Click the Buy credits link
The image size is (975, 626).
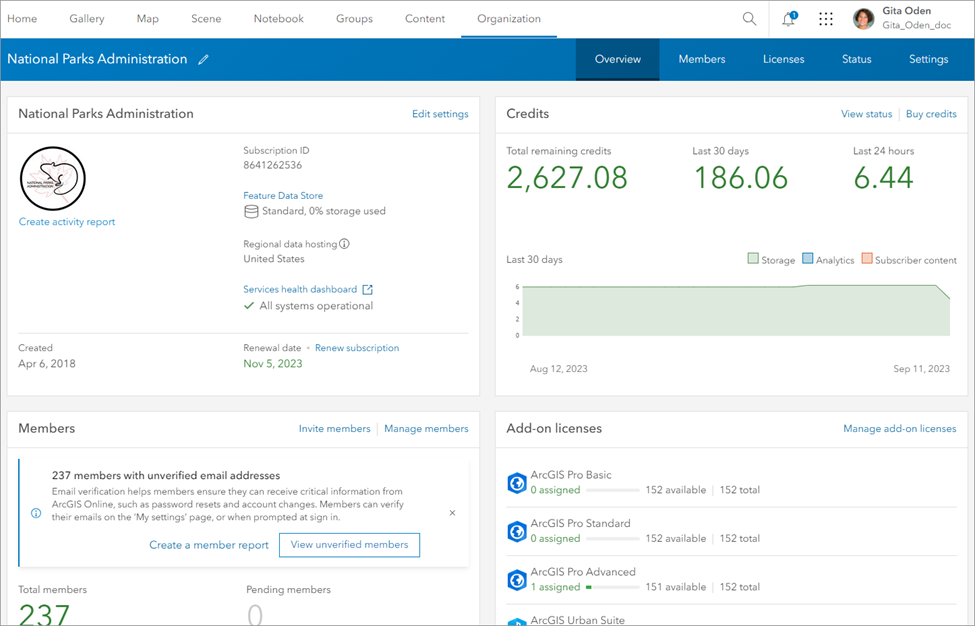pos(931,114)
